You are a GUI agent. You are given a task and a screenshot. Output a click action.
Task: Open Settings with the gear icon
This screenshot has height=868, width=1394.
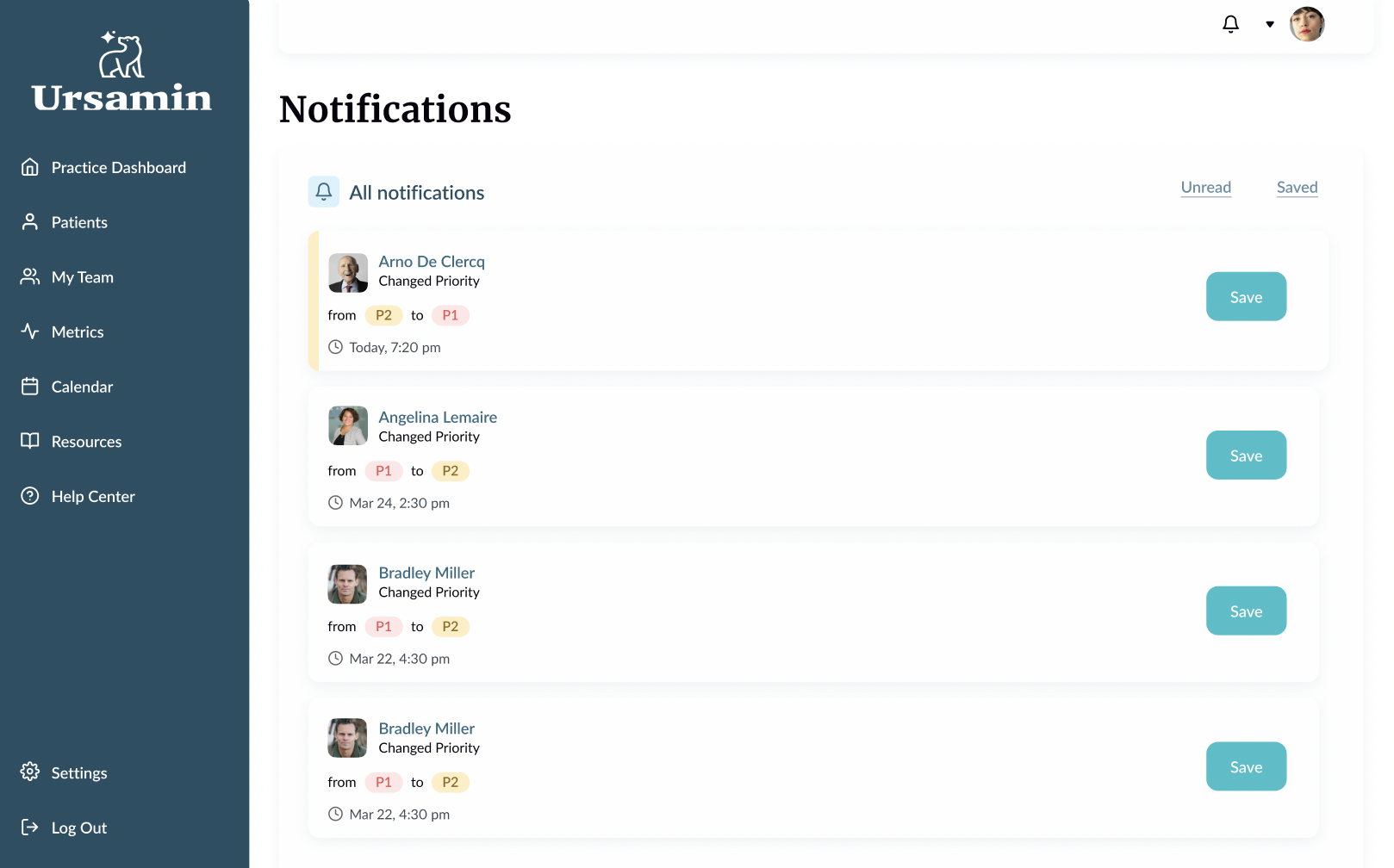point(30,772)
